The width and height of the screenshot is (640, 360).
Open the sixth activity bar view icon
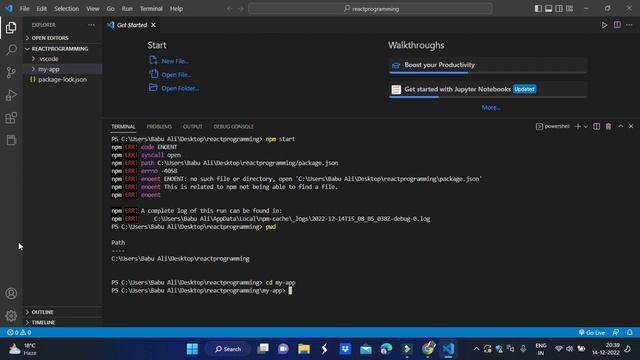pos(11,140)
